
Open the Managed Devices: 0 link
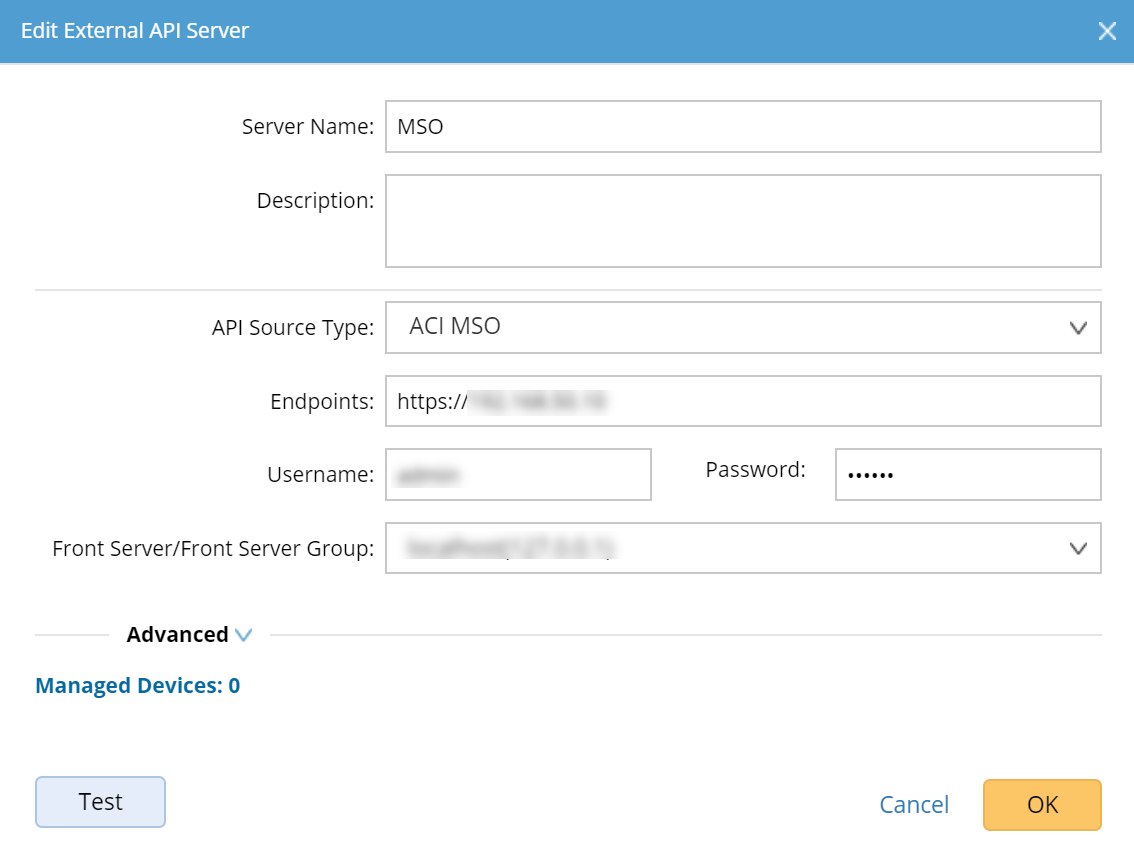click(137, 686)
